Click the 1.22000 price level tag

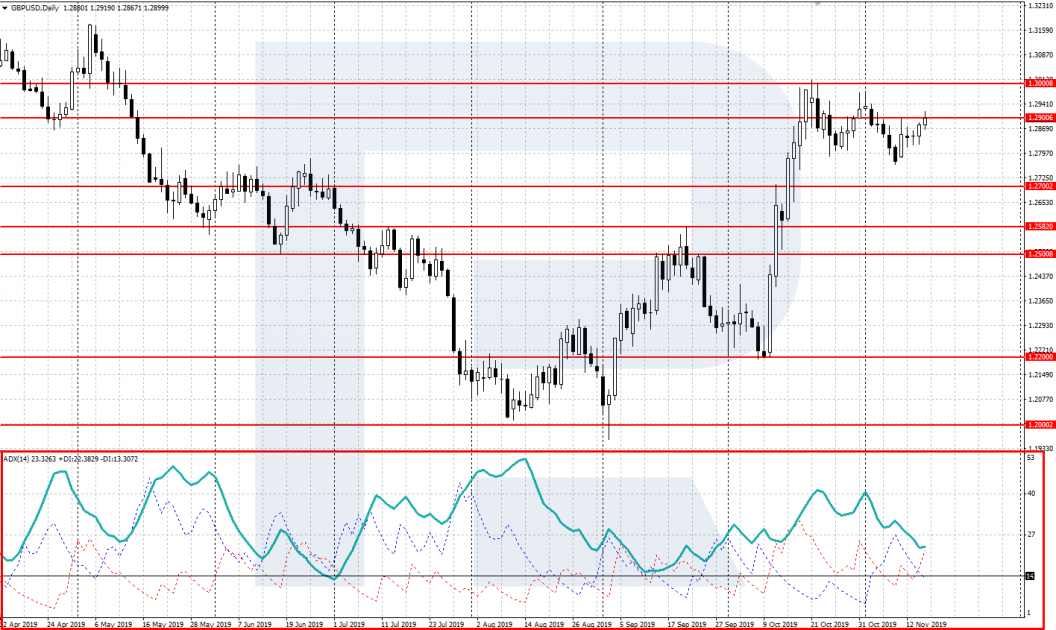click(x=1041, y=357)
